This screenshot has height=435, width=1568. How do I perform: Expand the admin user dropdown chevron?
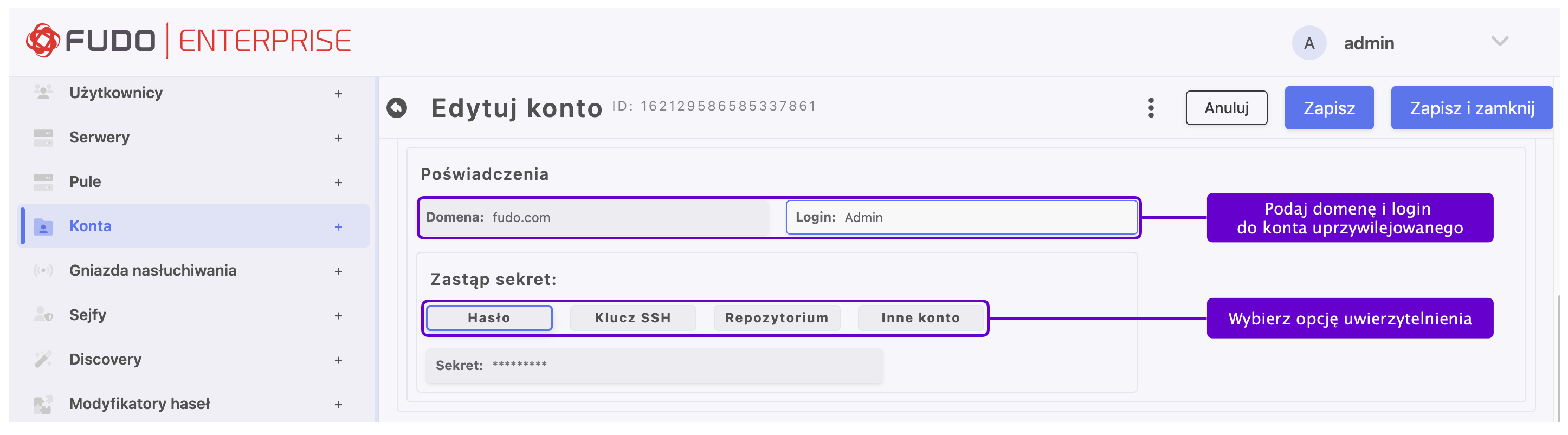click(x=1499, y=41)
